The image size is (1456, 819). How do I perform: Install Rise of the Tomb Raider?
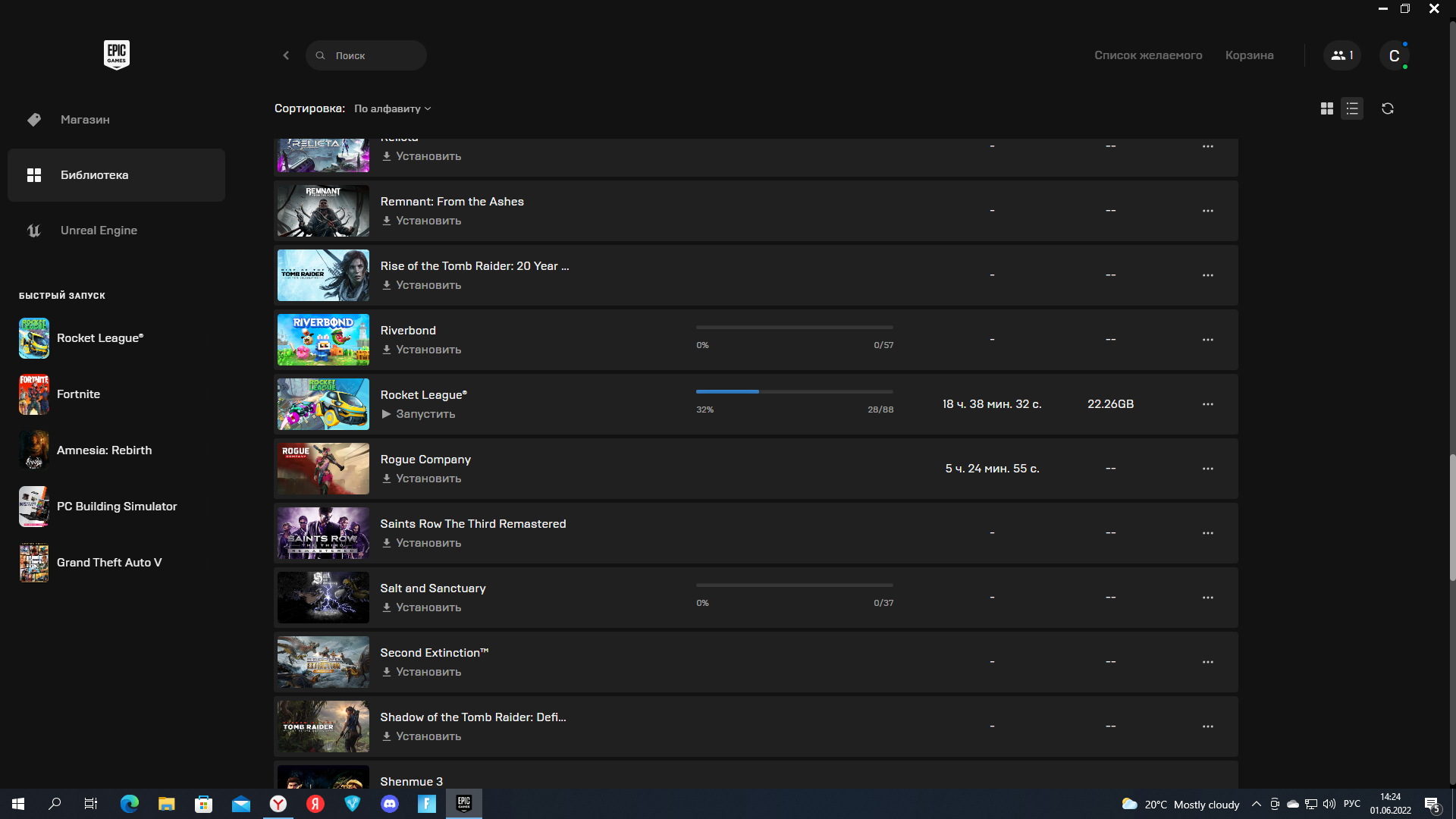pos(422,285)
